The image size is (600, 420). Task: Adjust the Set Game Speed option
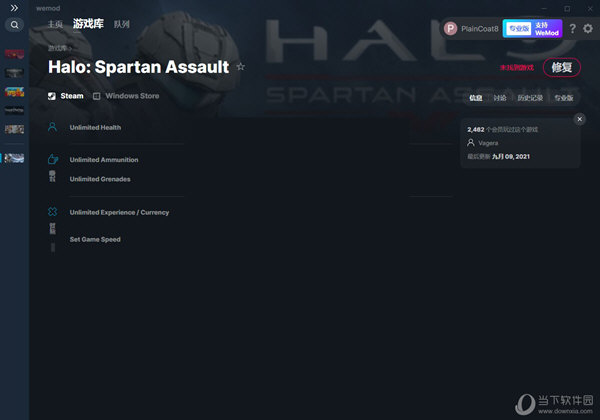[95, 239]
